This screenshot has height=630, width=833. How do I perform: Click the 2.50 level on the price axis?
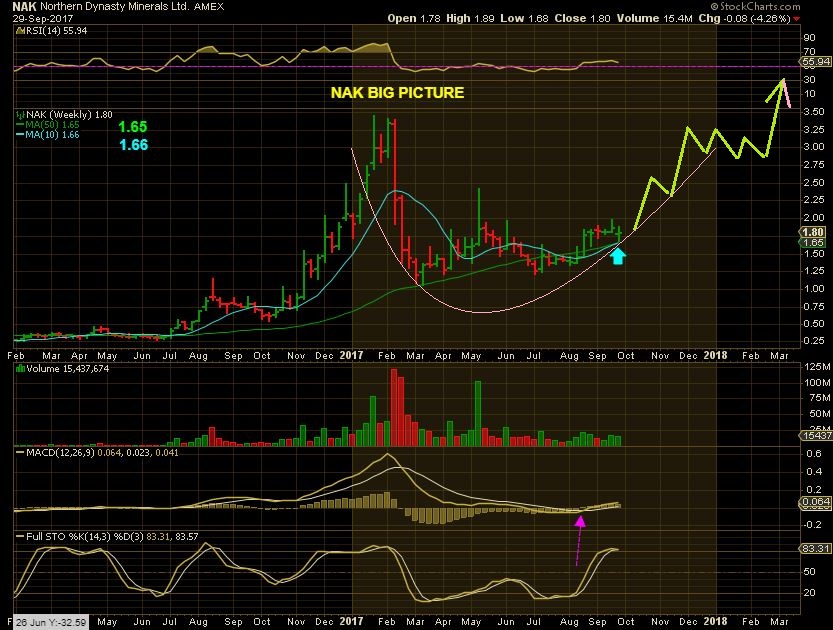click(x=814, y=183)
